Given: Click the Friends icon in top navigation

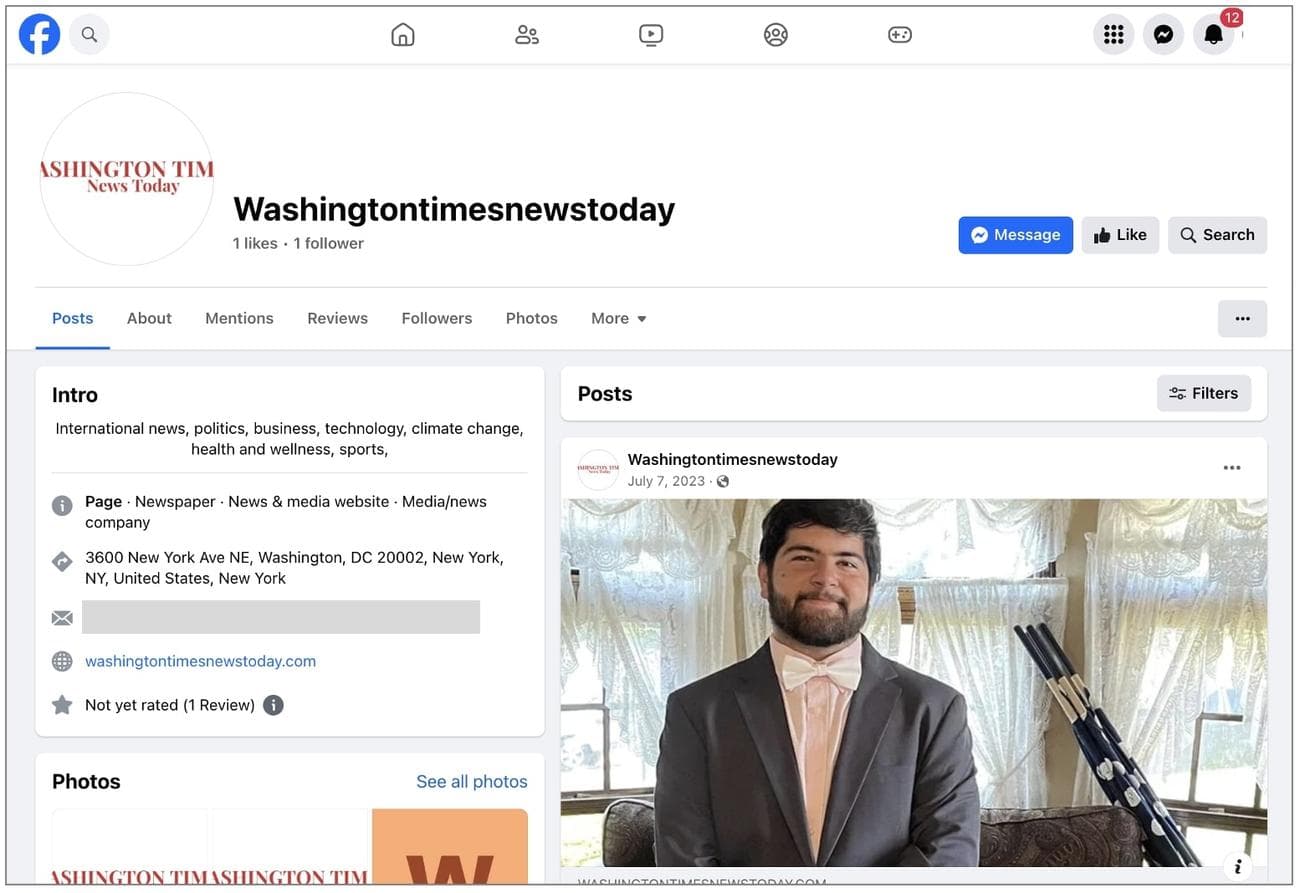Looking at the screenshot, I should [527, 33].
